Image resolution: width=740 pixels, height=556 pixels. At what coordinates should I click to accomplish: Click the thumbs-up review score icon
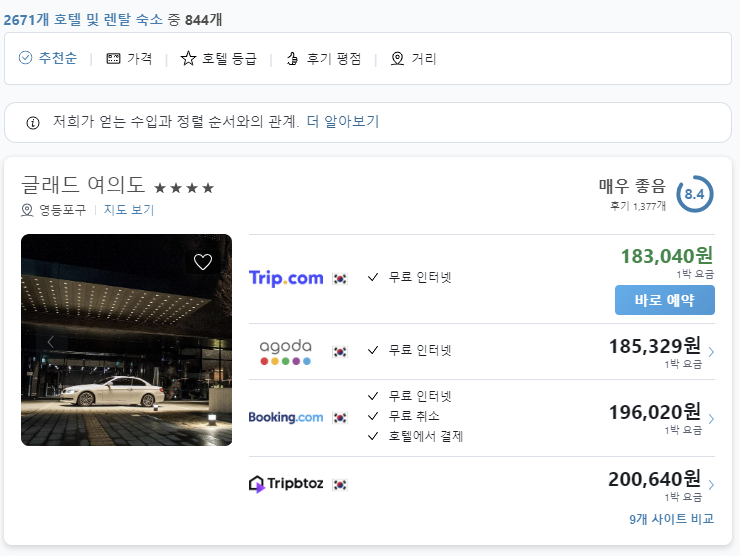293,59
